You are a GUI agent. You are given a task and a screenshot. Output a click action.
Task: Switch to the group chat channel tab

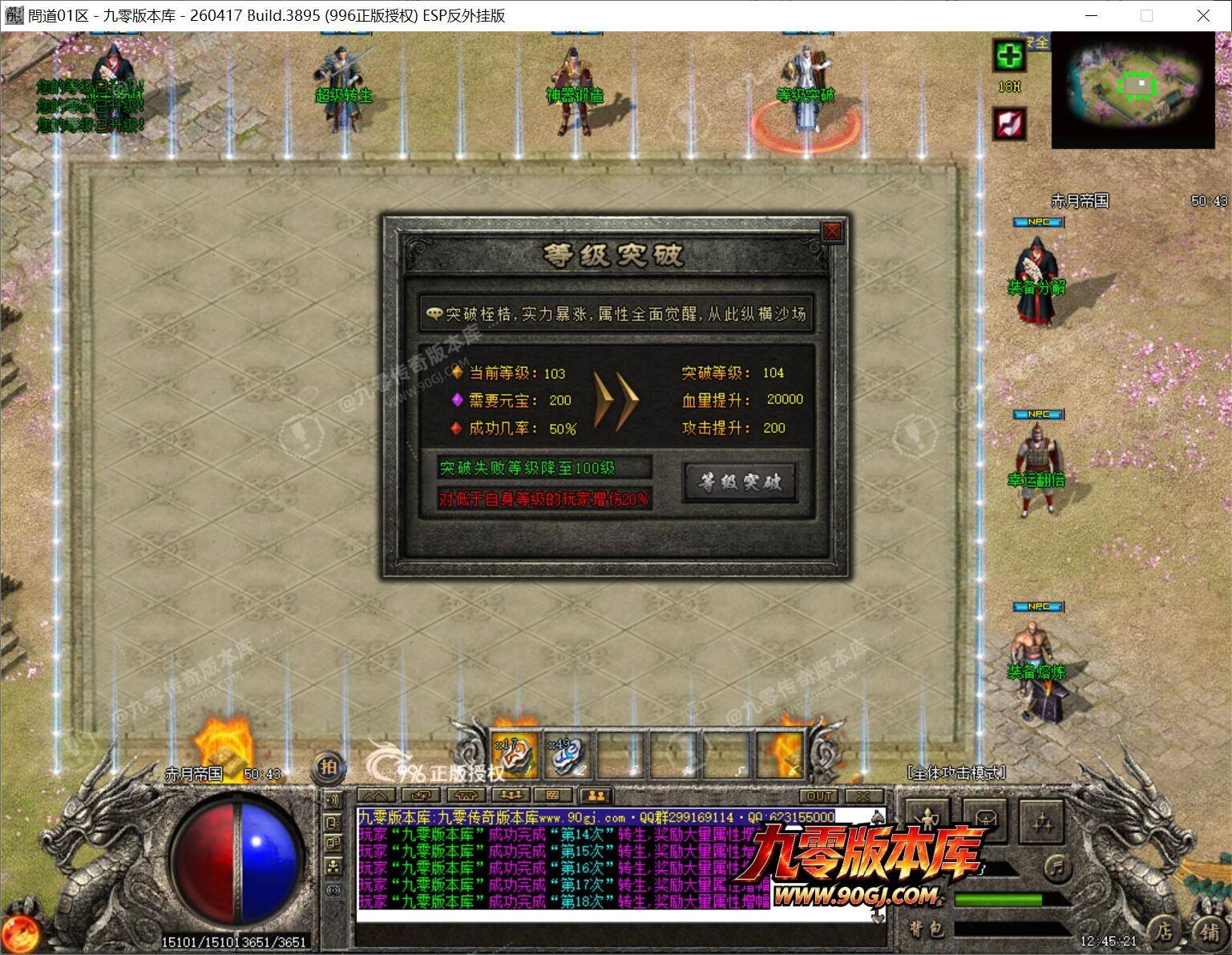[510, 796]
